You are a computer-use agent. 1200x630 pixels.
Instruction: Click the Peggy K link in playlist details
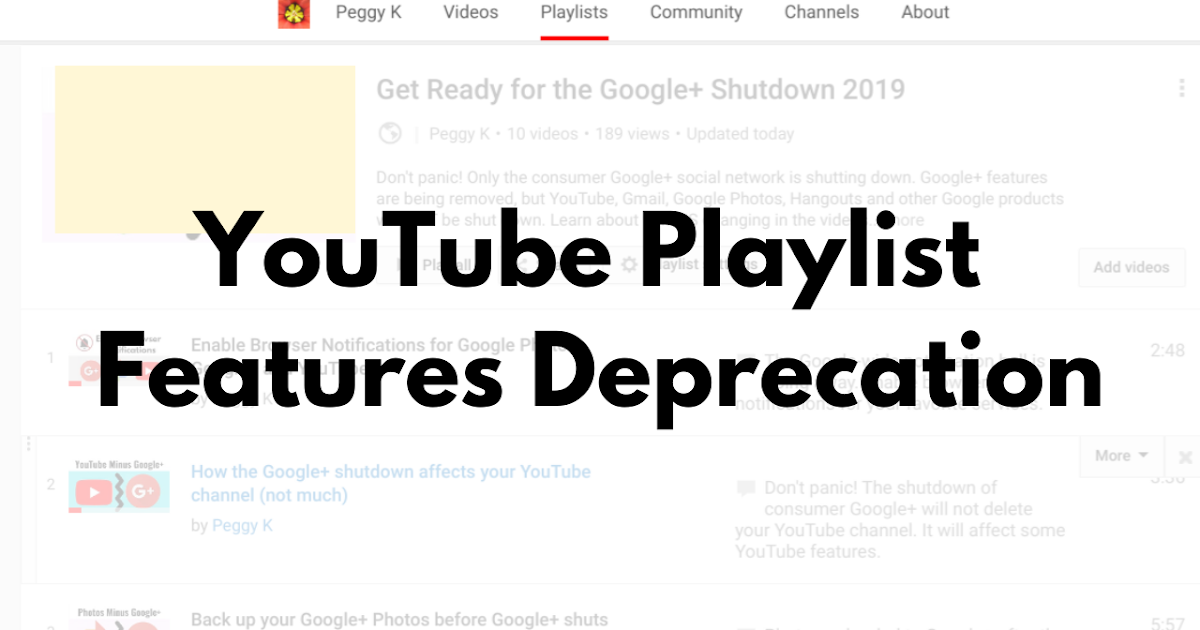(x=461, y=134)
